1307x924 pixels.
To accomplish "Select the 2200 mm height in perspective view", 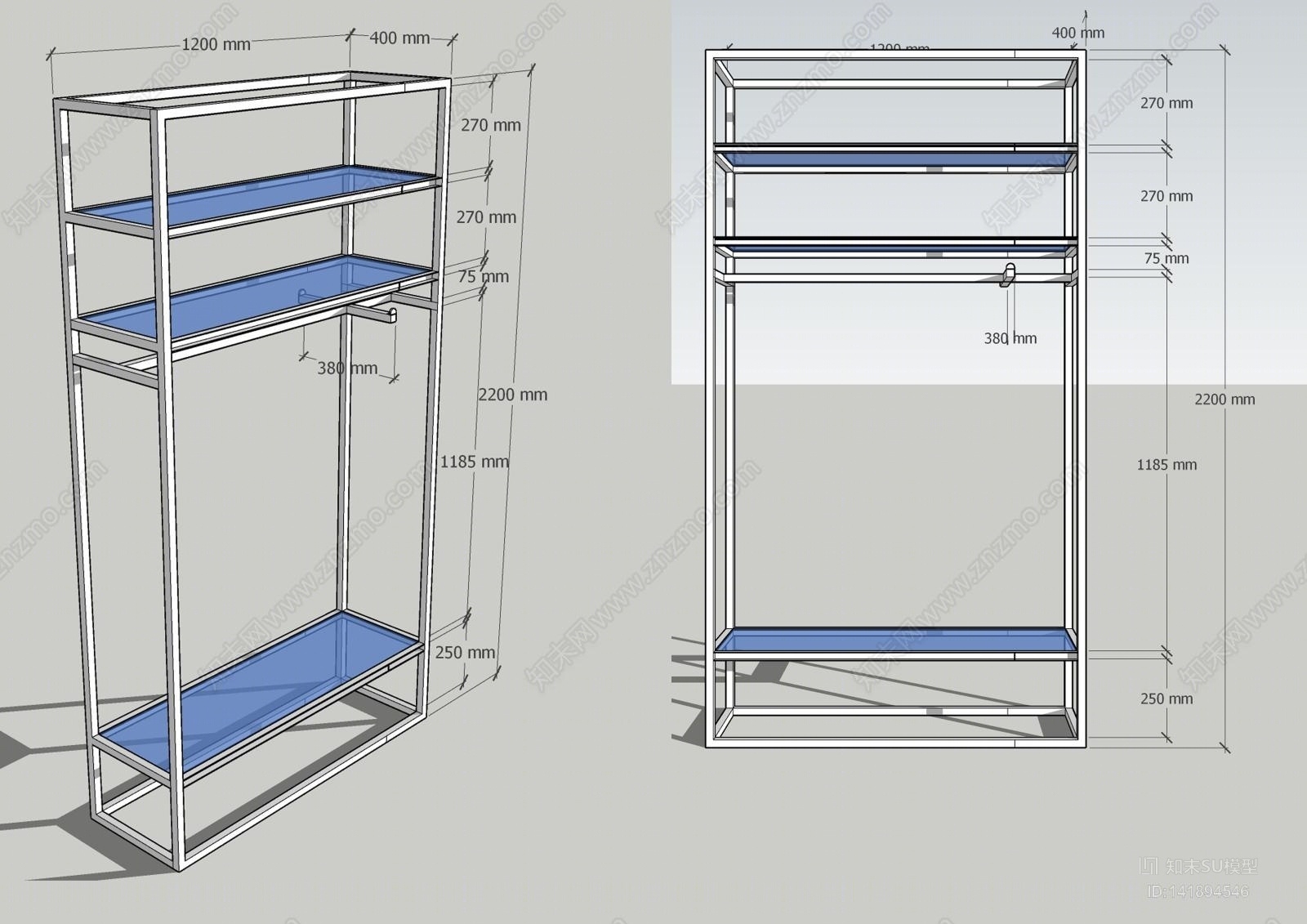I will 513,395.
